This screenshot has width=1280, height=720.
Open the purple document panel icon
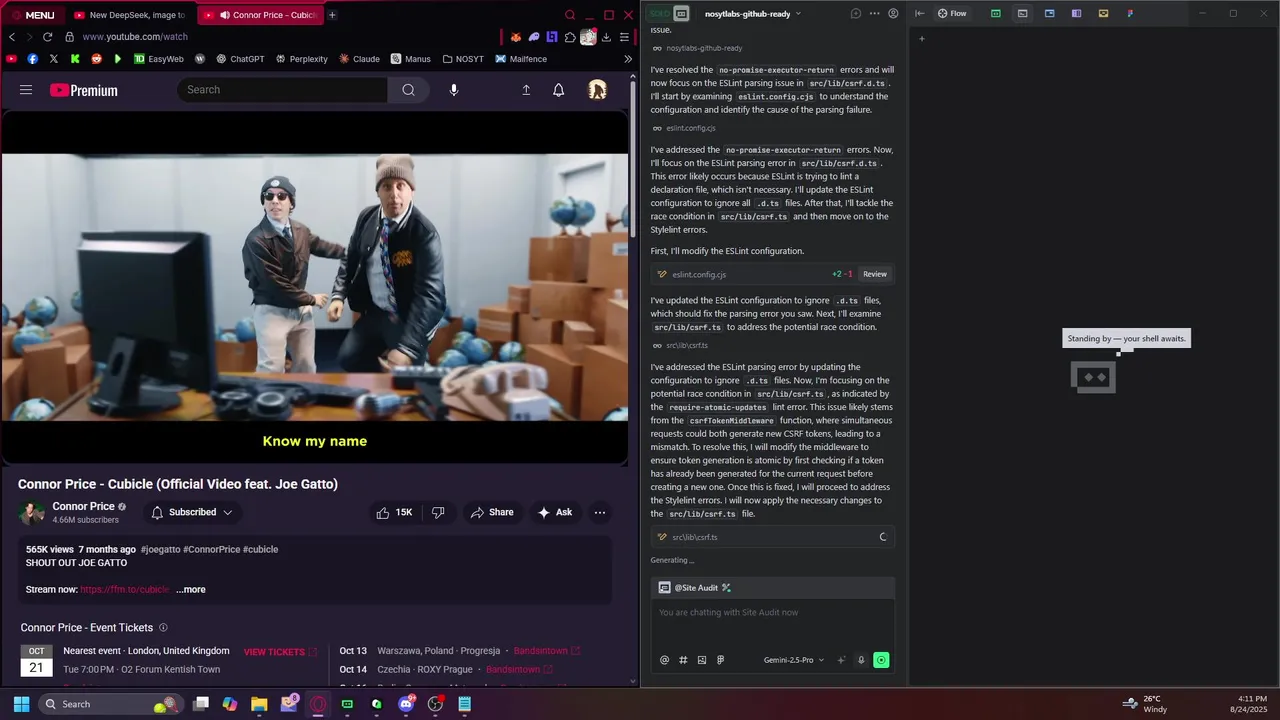(1076, 14)
